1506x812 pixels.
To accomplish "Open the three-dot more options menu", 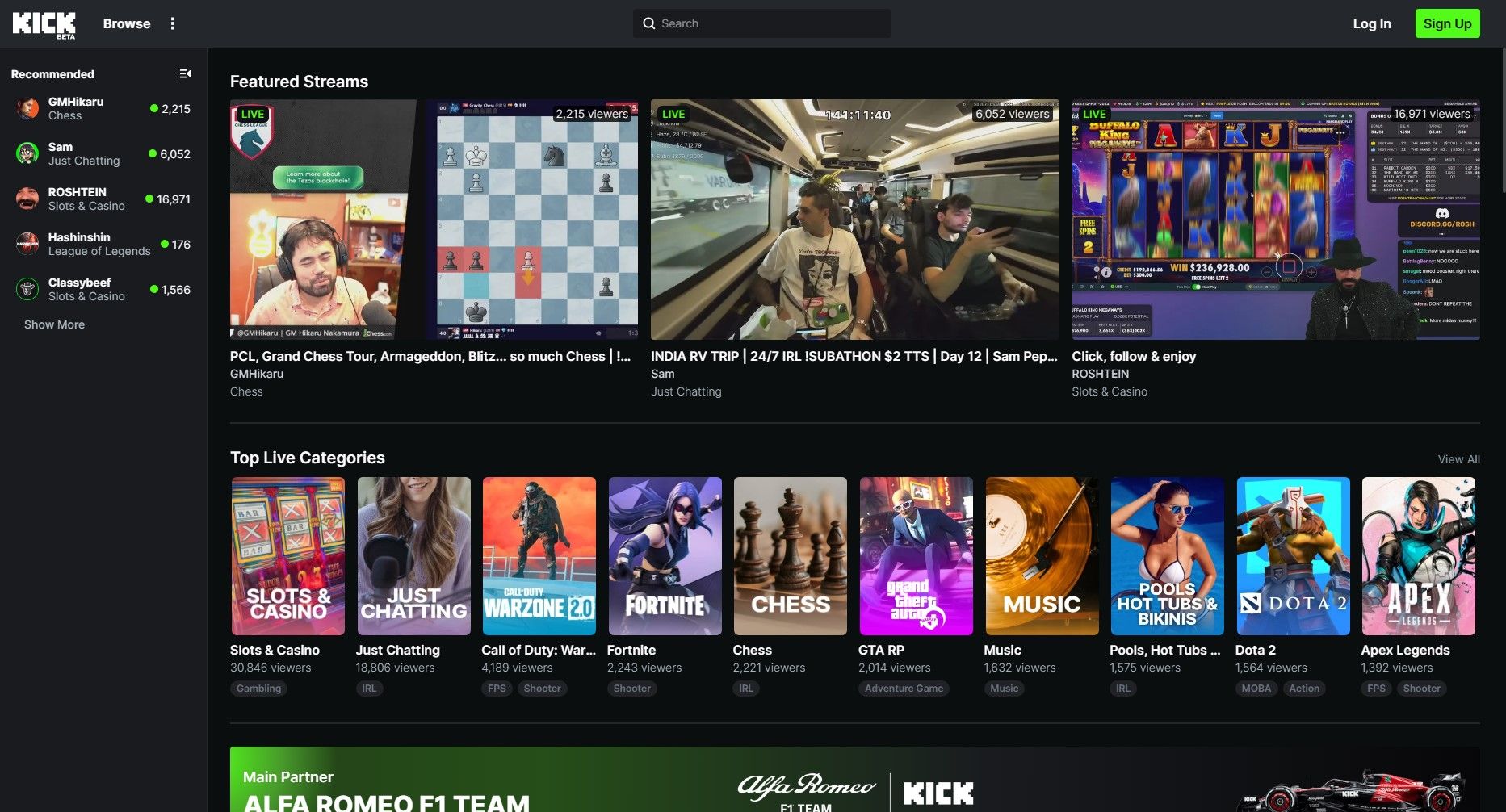I will [172, 24].
